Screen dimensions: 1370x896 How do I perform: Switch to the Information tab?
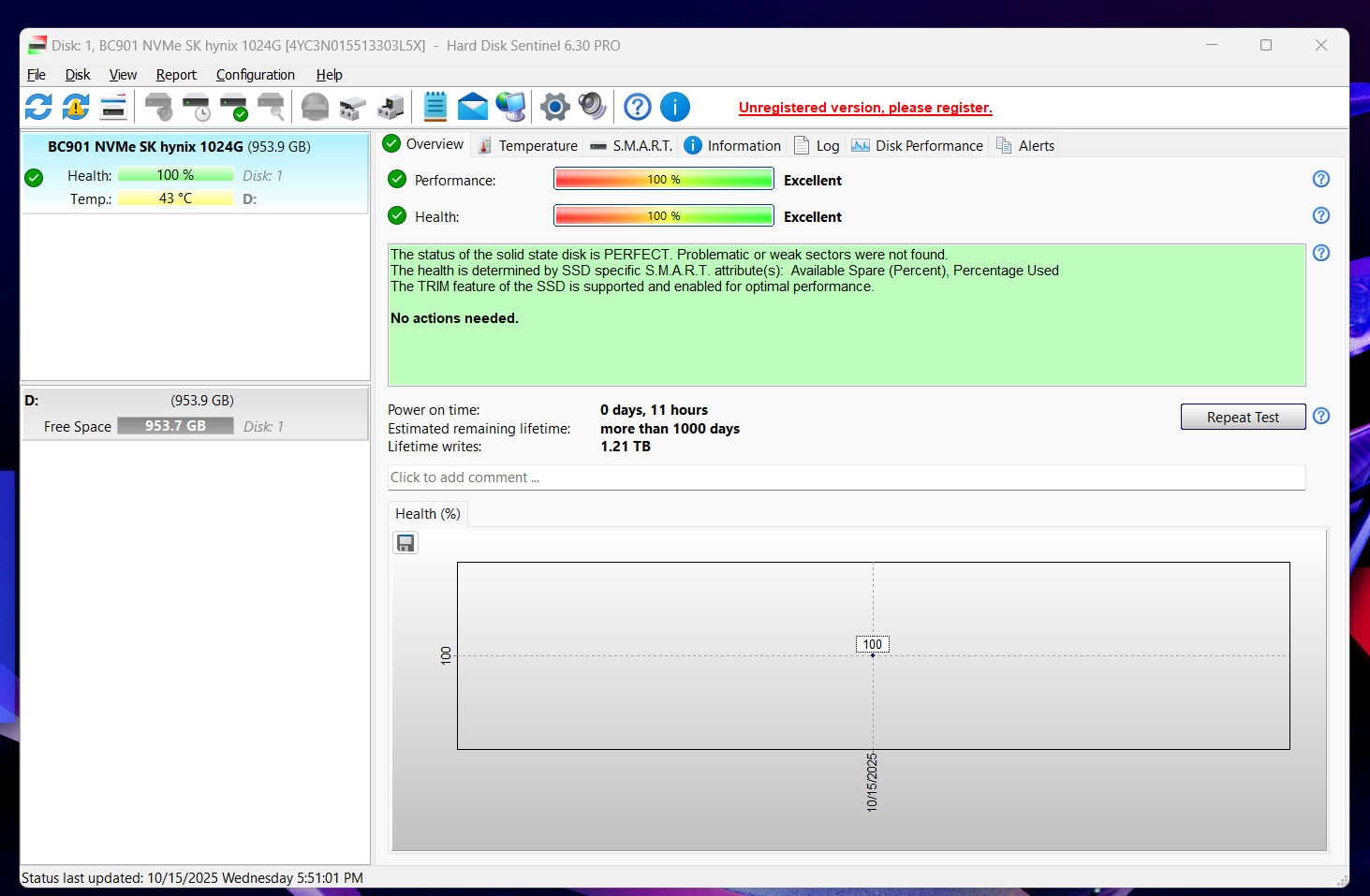[x=732, y=145]
